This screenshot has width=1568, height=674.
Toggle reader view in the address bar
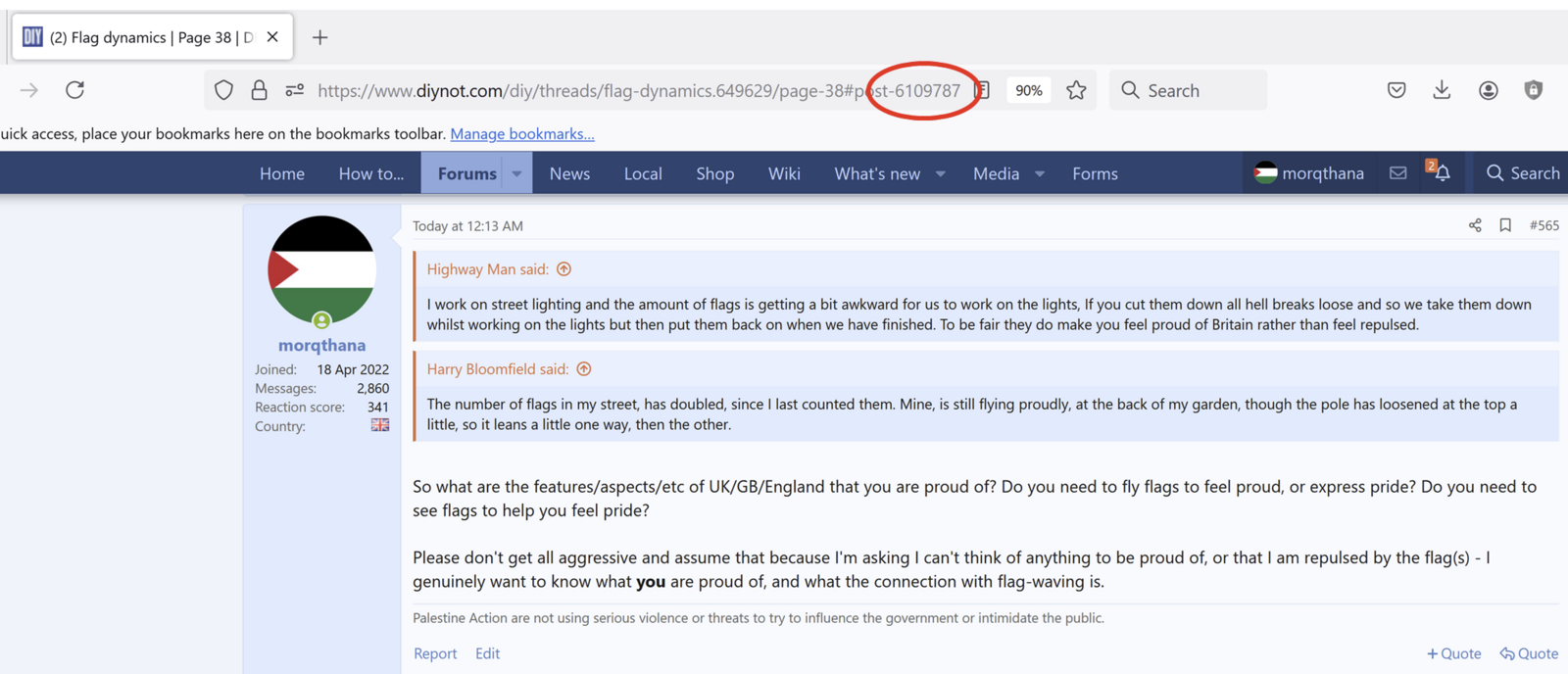(983, 90)
